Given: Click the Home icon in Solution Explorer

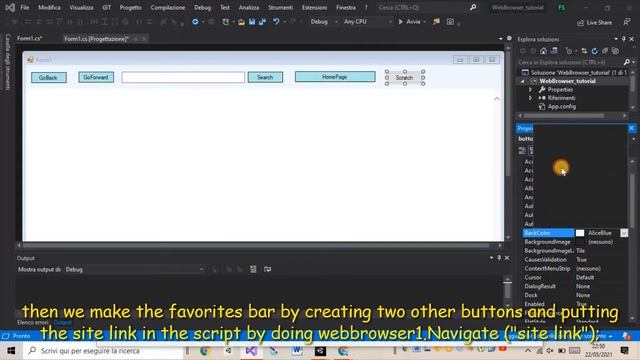Looking at the screenshot, I should [x=543, y=51].
